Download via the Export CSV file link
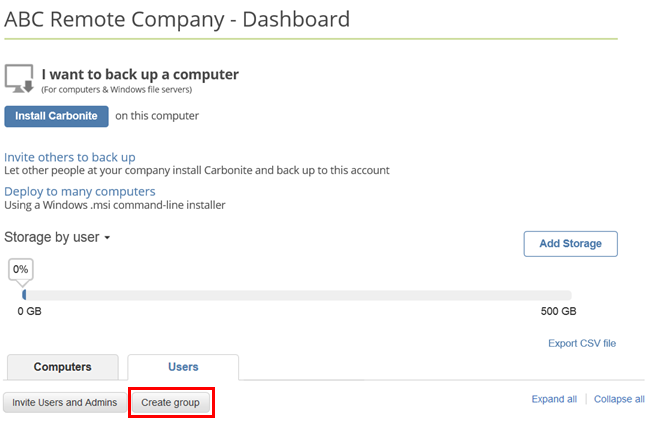Image resolution: width=650 pixels, height=421 pixels. (582, 343)
